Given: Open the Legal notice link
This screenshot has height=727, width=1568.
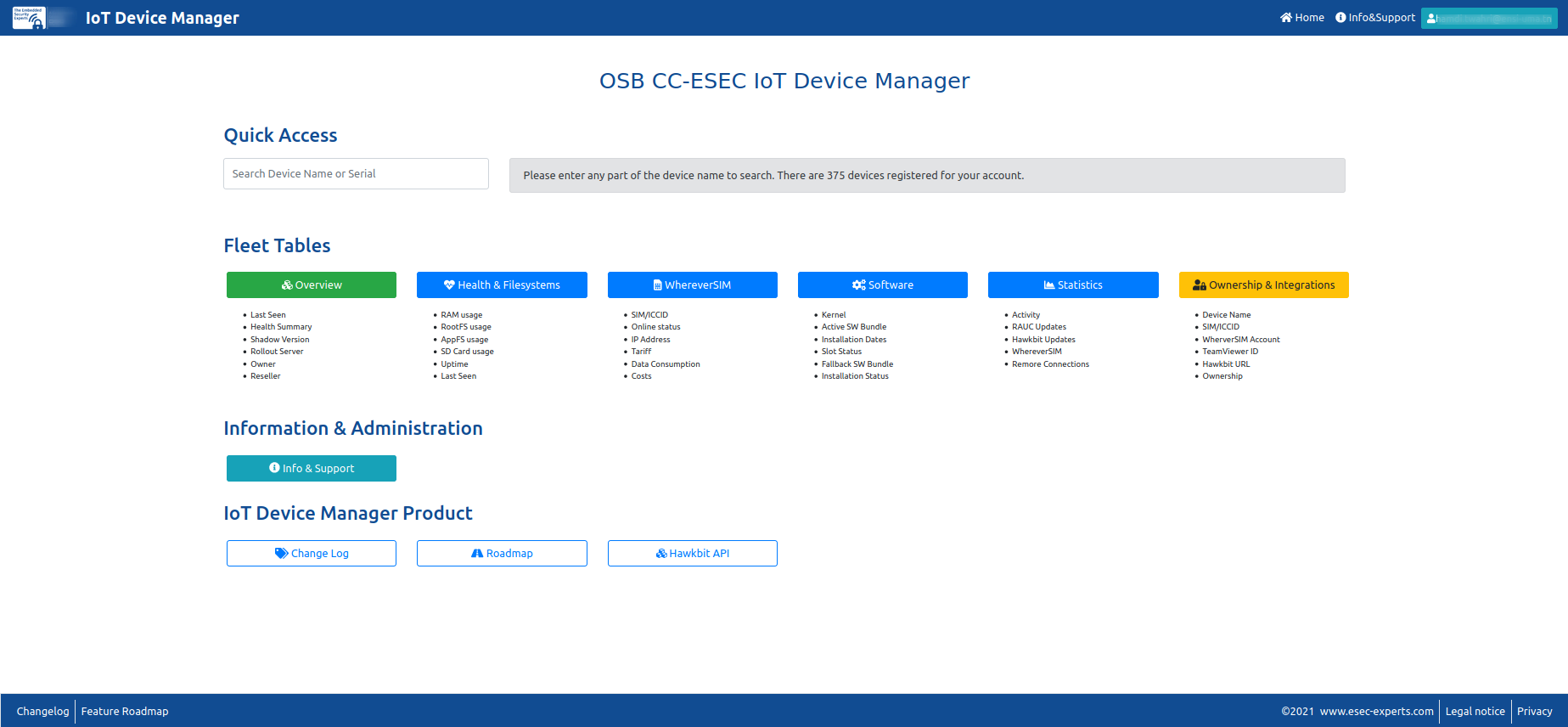Looking at the screenshot, I should tap(1475, 712).
